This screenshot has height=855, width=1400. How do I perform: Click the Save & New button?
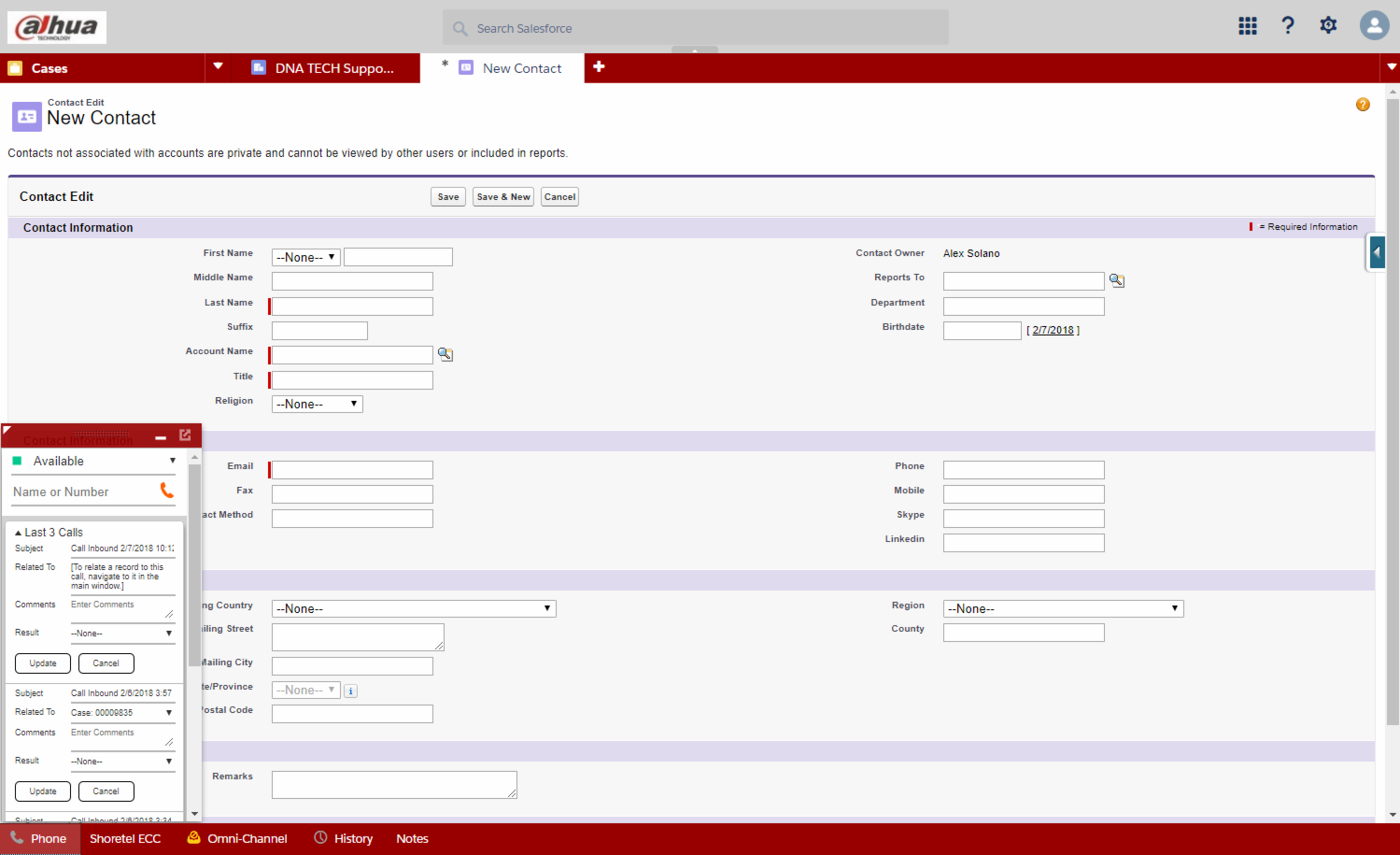point(503,197)
